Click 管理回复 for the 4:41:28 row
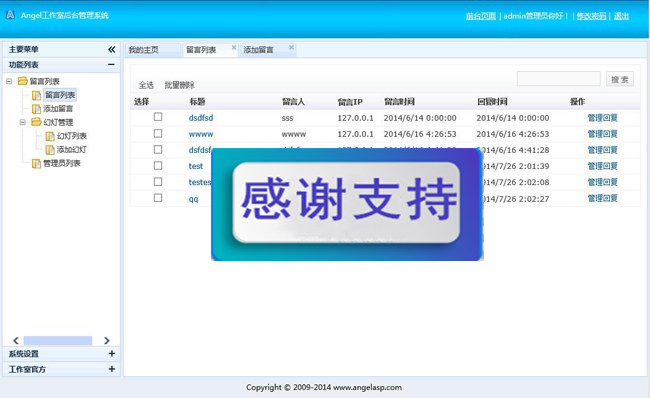Image resolution: width=650 pixels, height=398 pixels. [x=602, y=150]
